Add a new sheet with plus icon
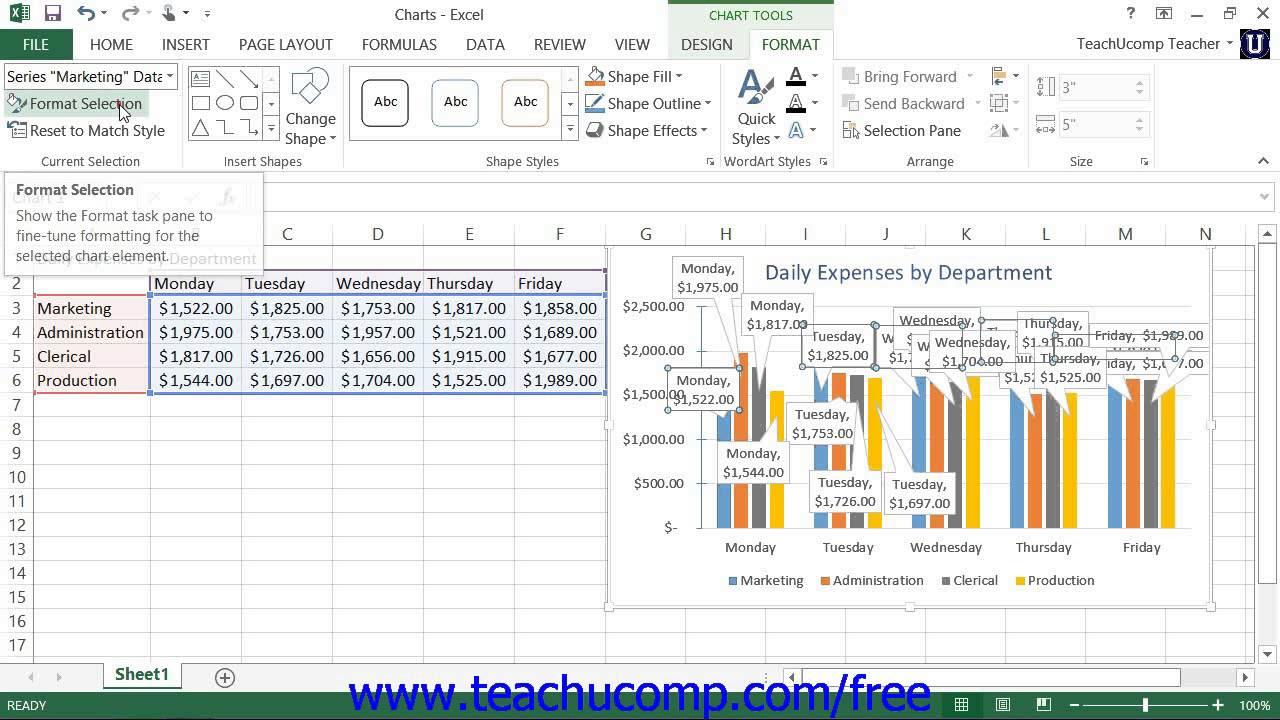1280x720 pixels. tap(225, 678)
